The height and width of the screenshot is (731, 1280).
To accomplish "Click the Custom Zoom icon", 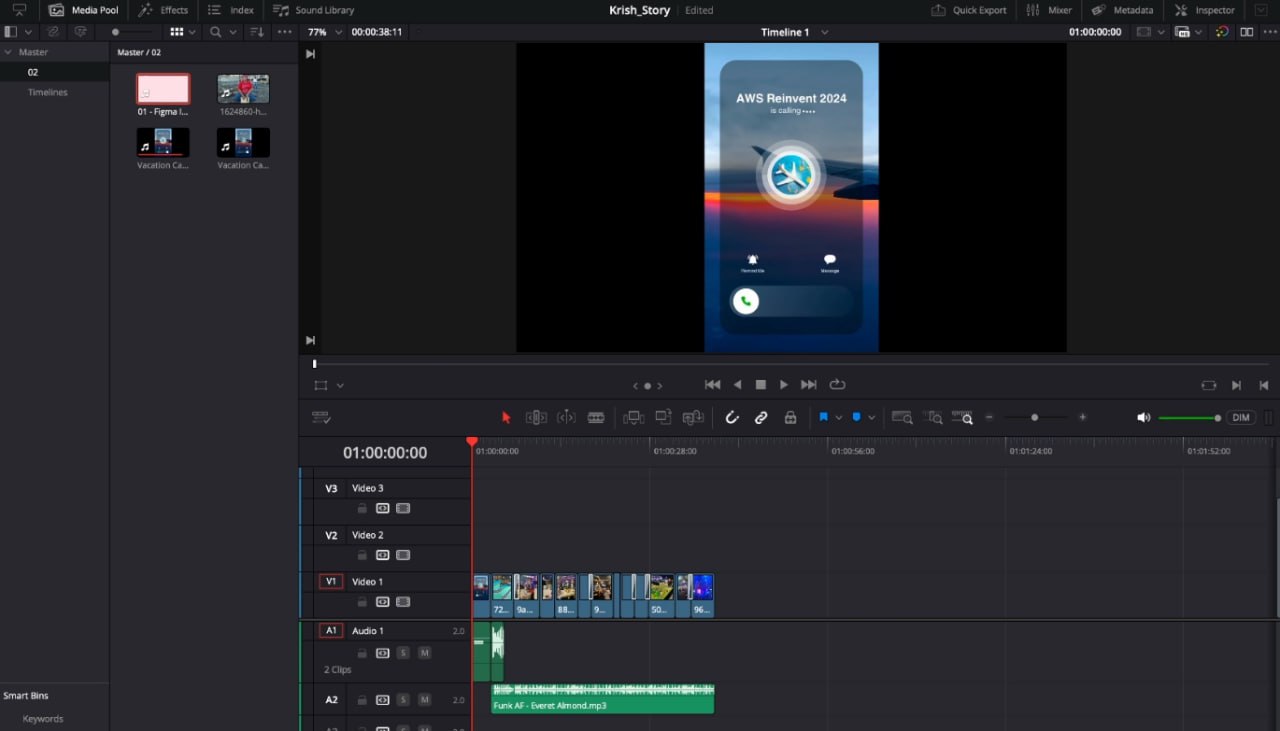I will (x=963, y=417).
